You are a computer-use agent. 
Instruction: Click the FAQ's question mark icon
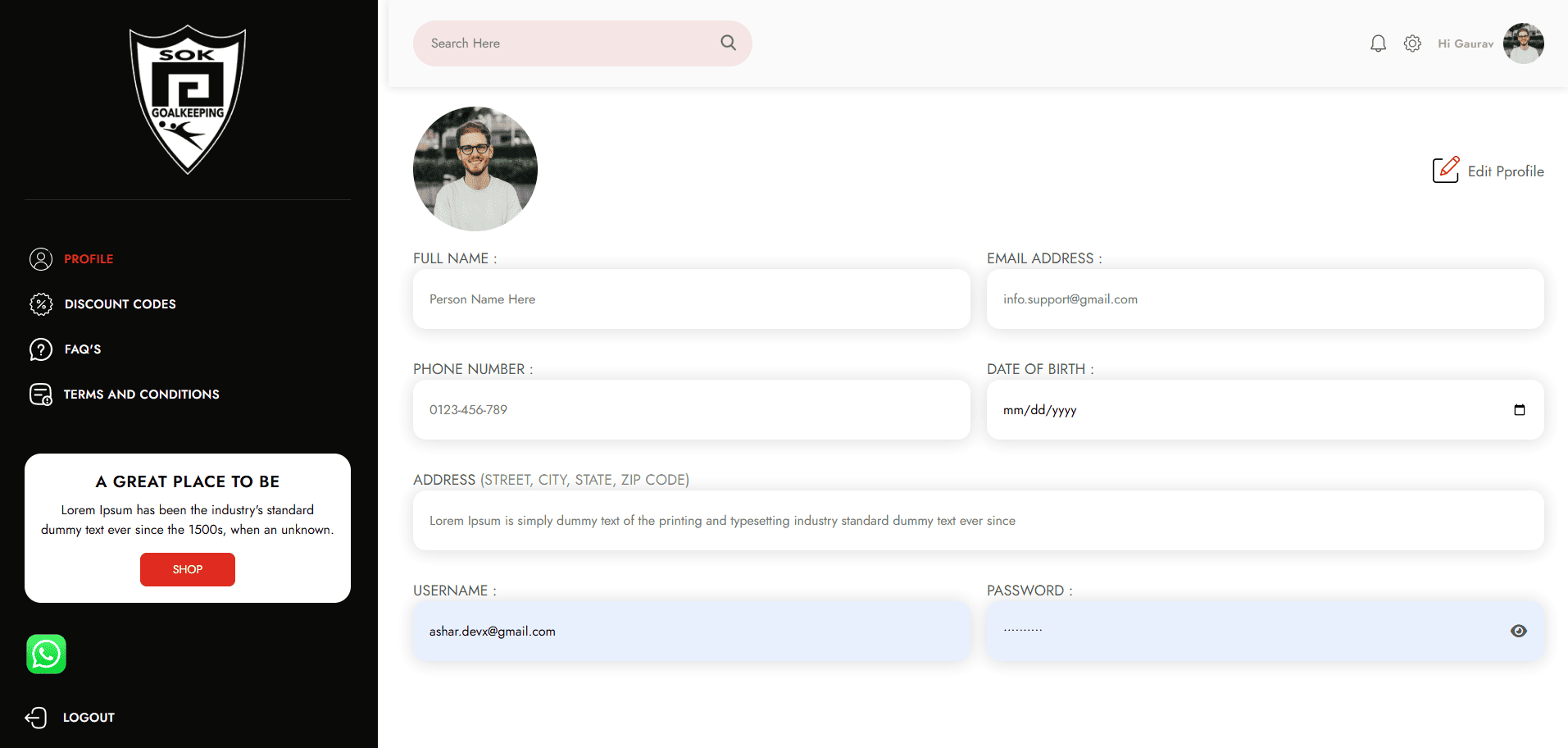[41, 349]
